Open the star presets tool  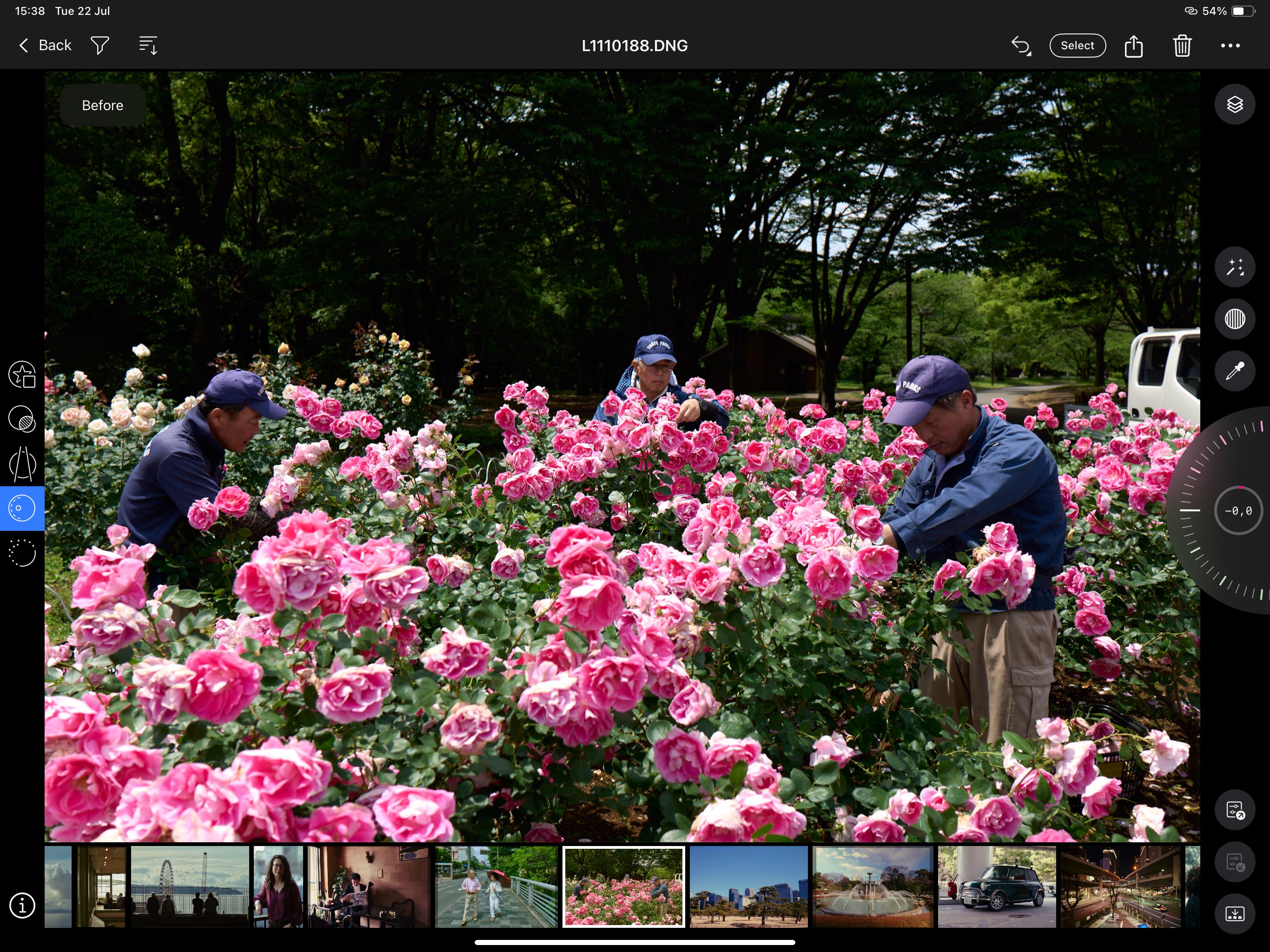coord(22,374)
